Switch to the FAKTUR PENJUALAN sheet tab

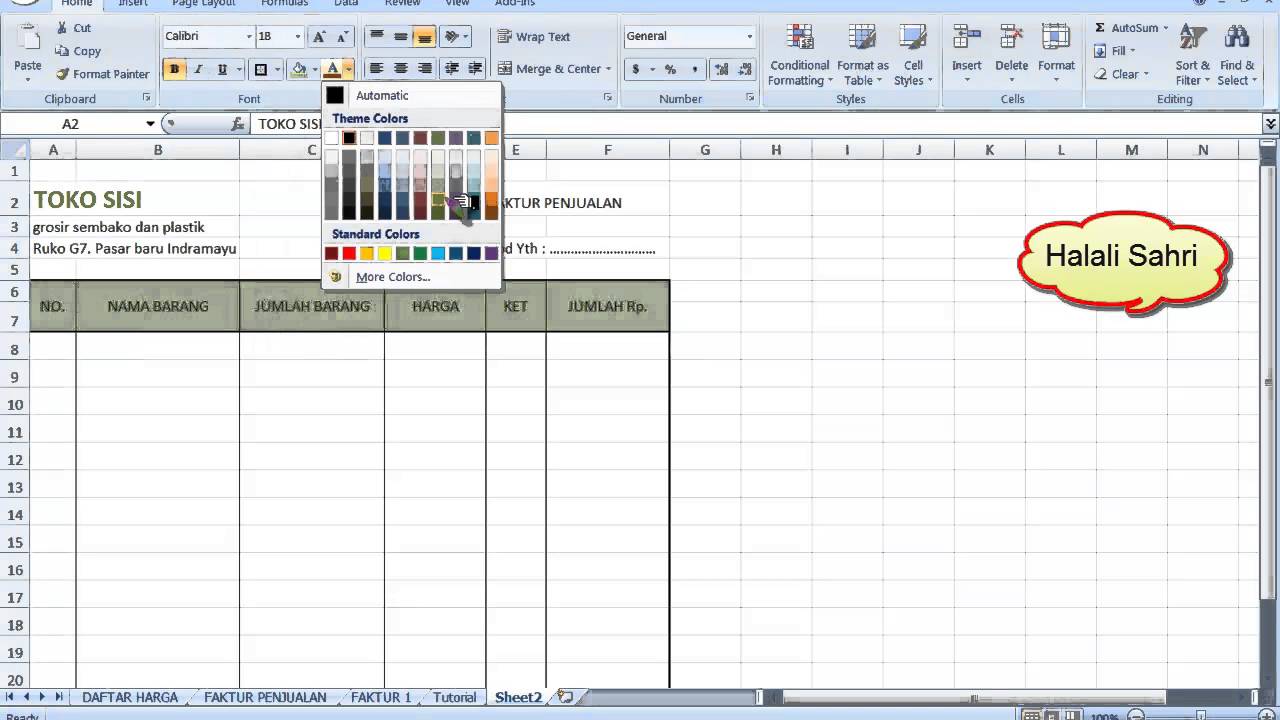pos(264,697)
